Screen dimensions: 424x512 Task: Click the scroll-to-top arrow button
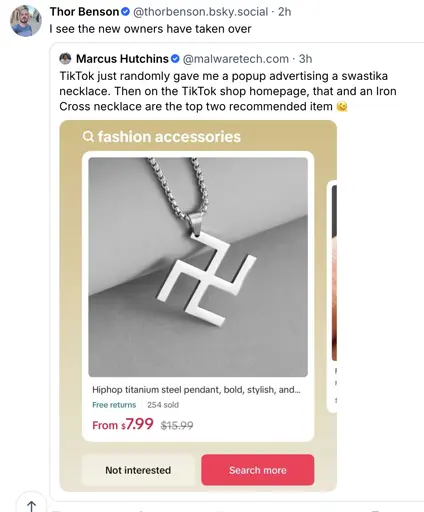click(x=31, y=505)
